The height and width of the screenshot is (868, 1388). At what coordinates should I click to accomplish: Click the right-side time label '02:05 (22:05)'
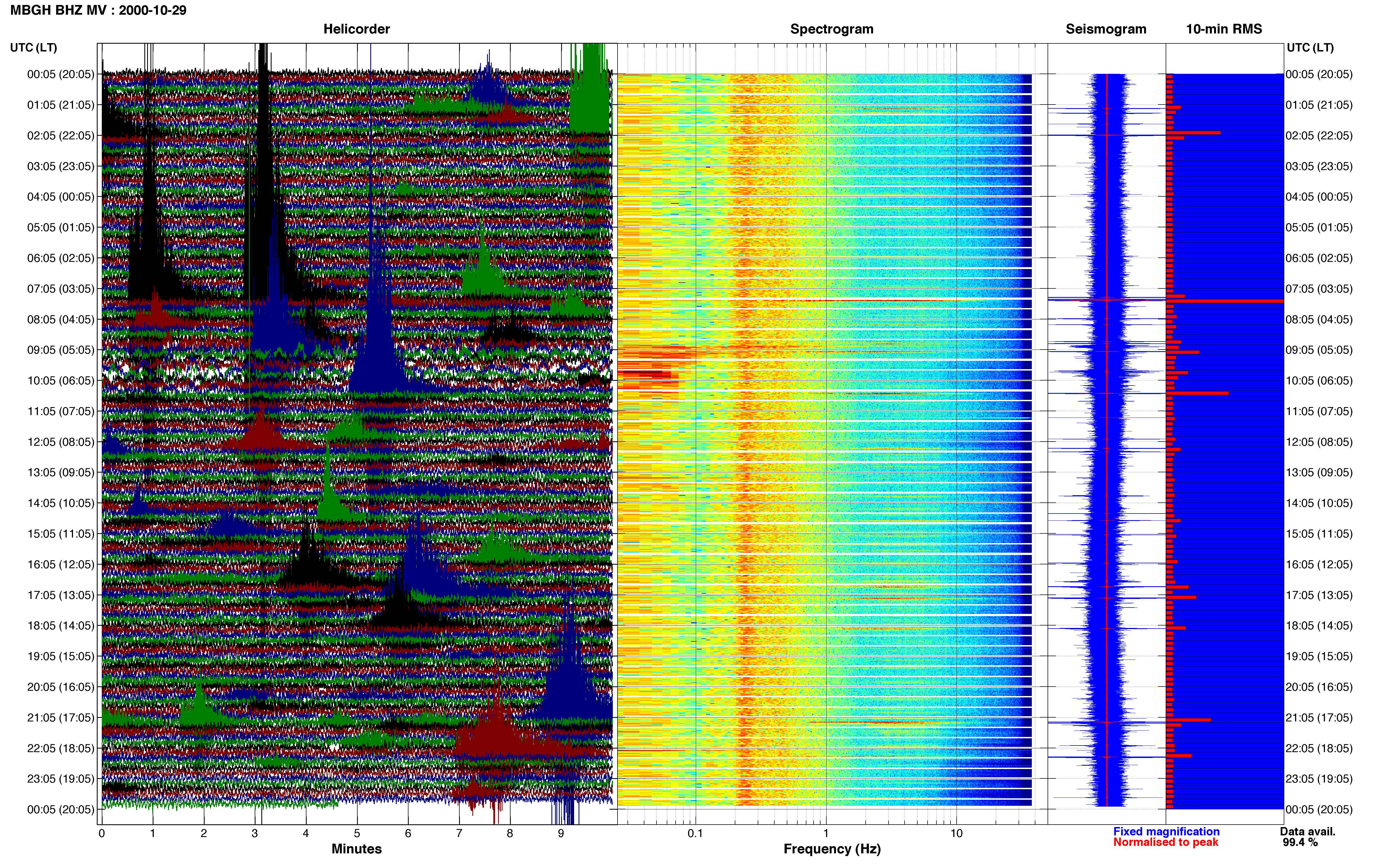(x=1319, y=135)
